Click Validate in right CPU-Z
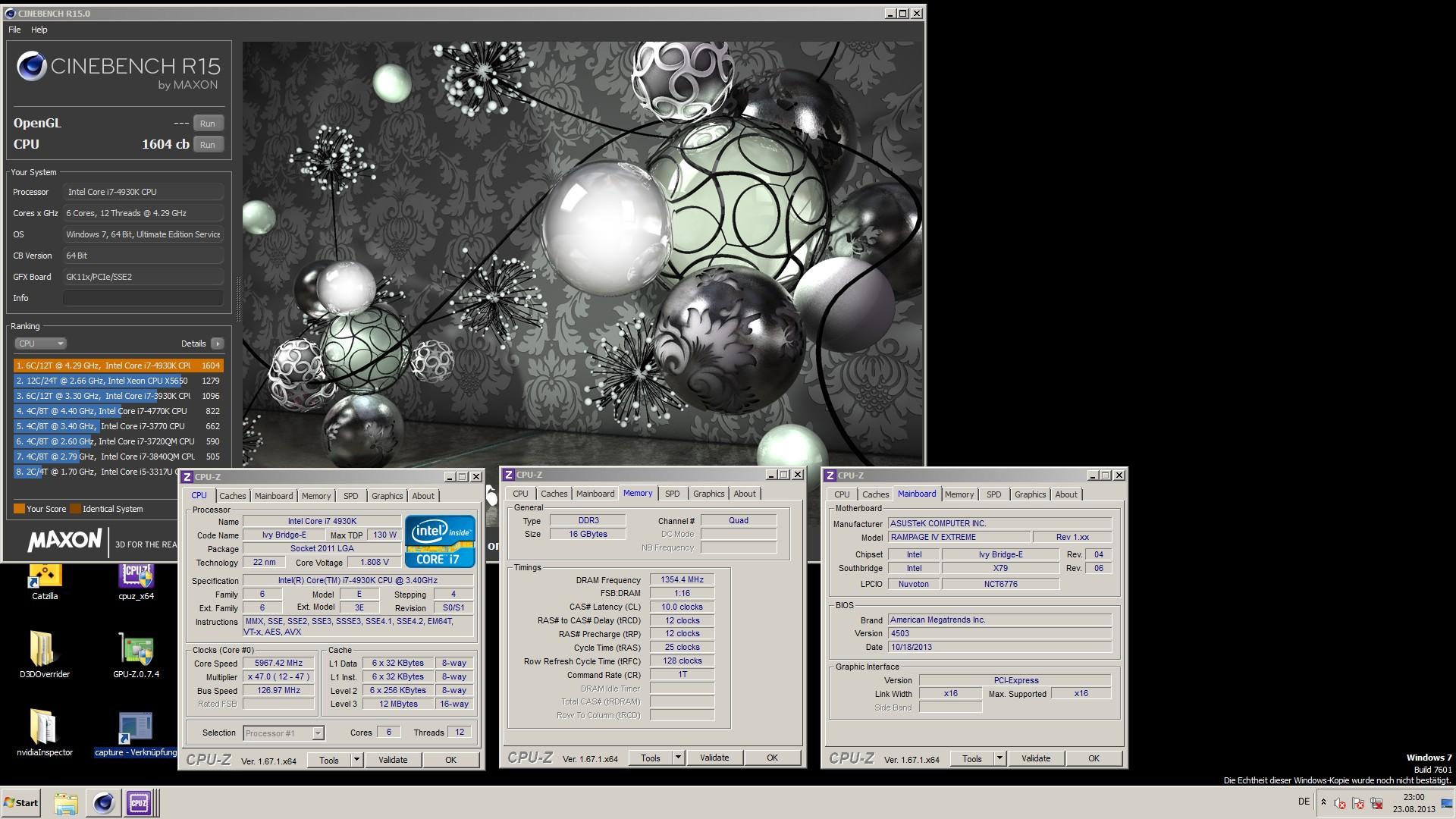The width and height of the screenshot is (1456, 819). tap(1036, 758)
